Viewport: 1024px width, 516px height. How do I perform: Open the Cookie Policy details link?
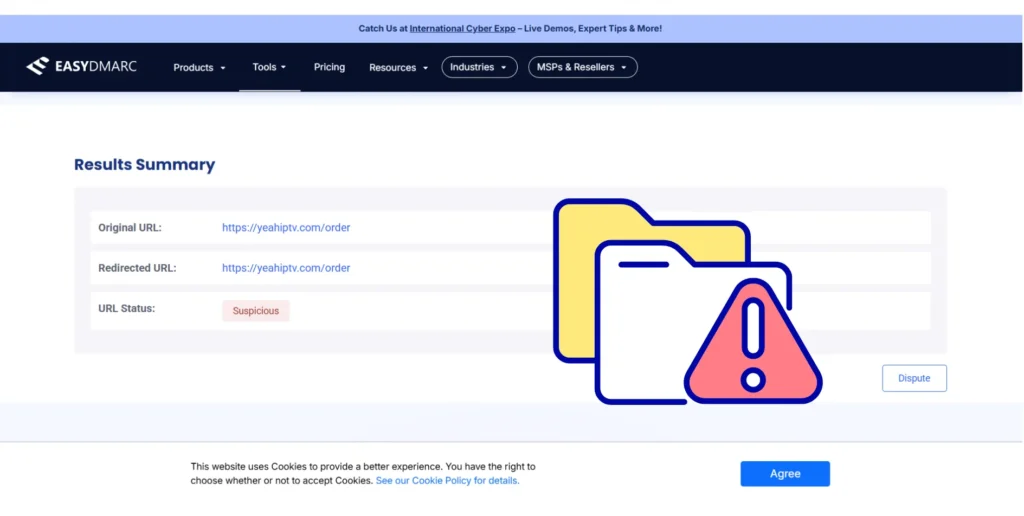(447, 481)
